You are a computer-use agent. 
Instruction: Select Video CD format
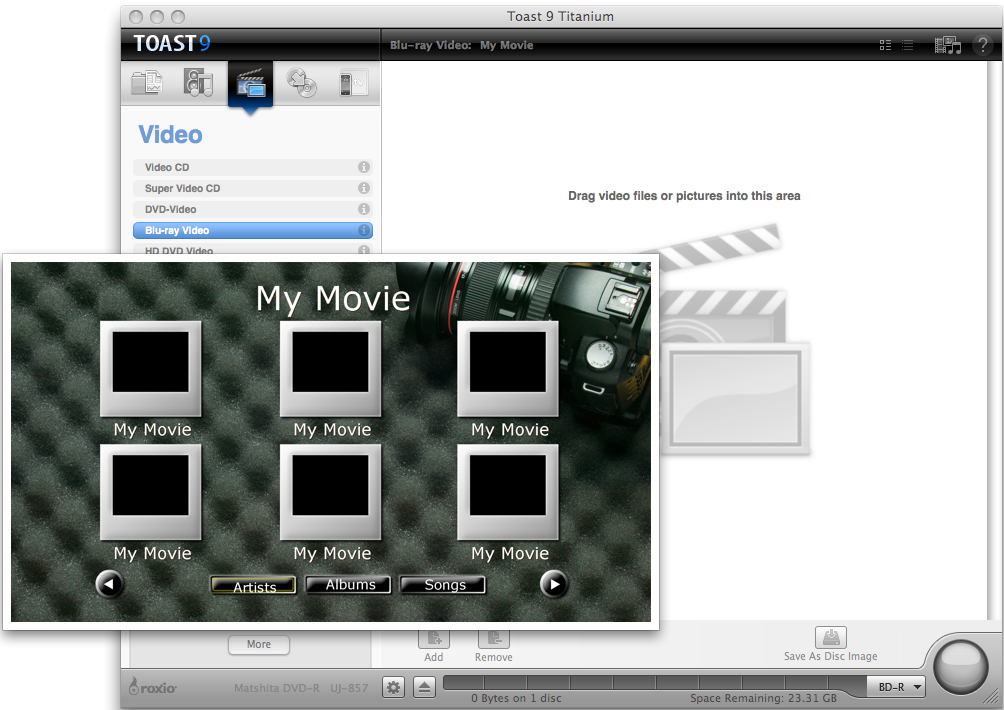tap(252, 167)
